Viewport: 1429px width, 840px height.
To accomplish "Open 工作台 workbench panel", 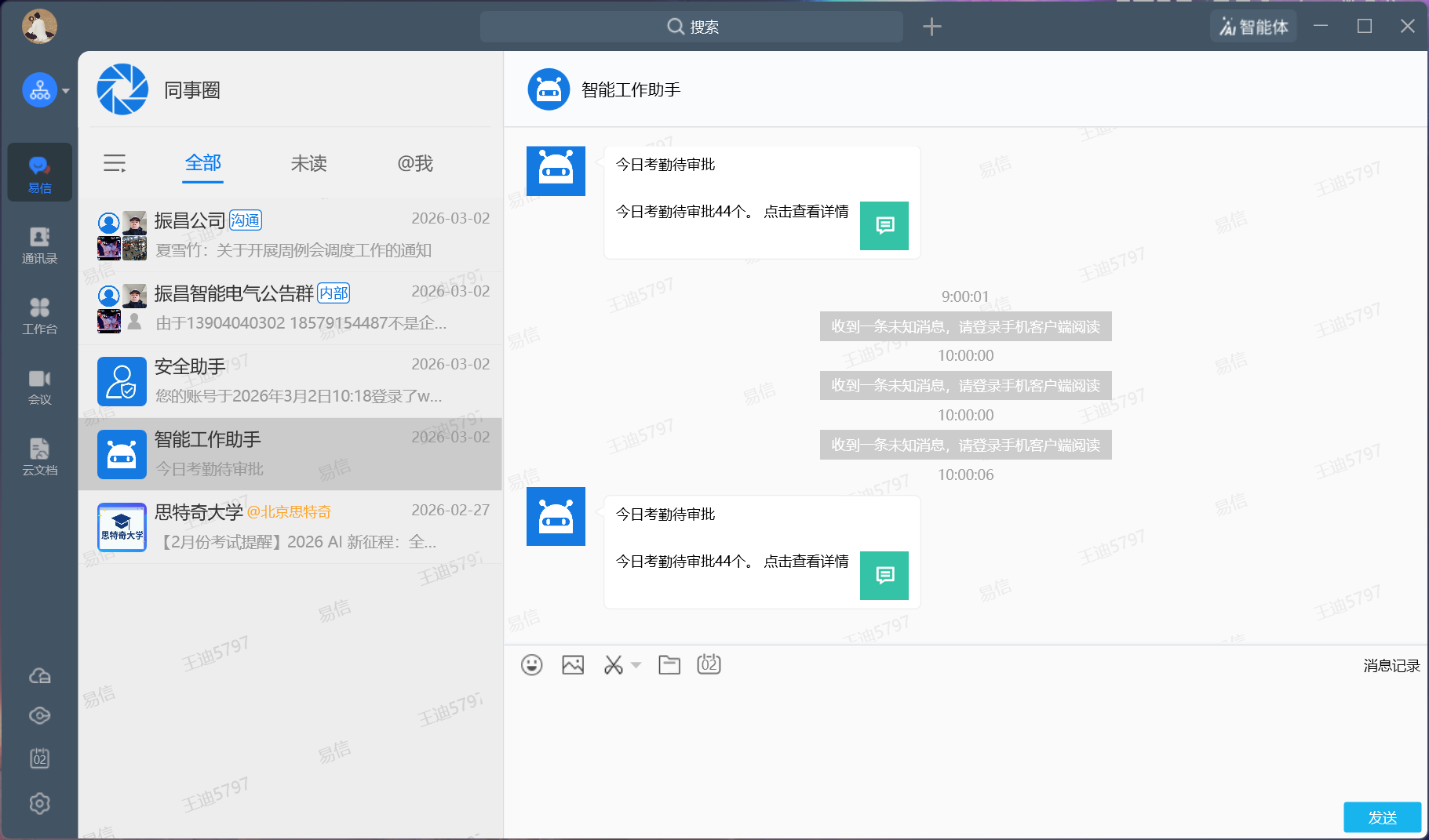I will (x=39, y=315).
